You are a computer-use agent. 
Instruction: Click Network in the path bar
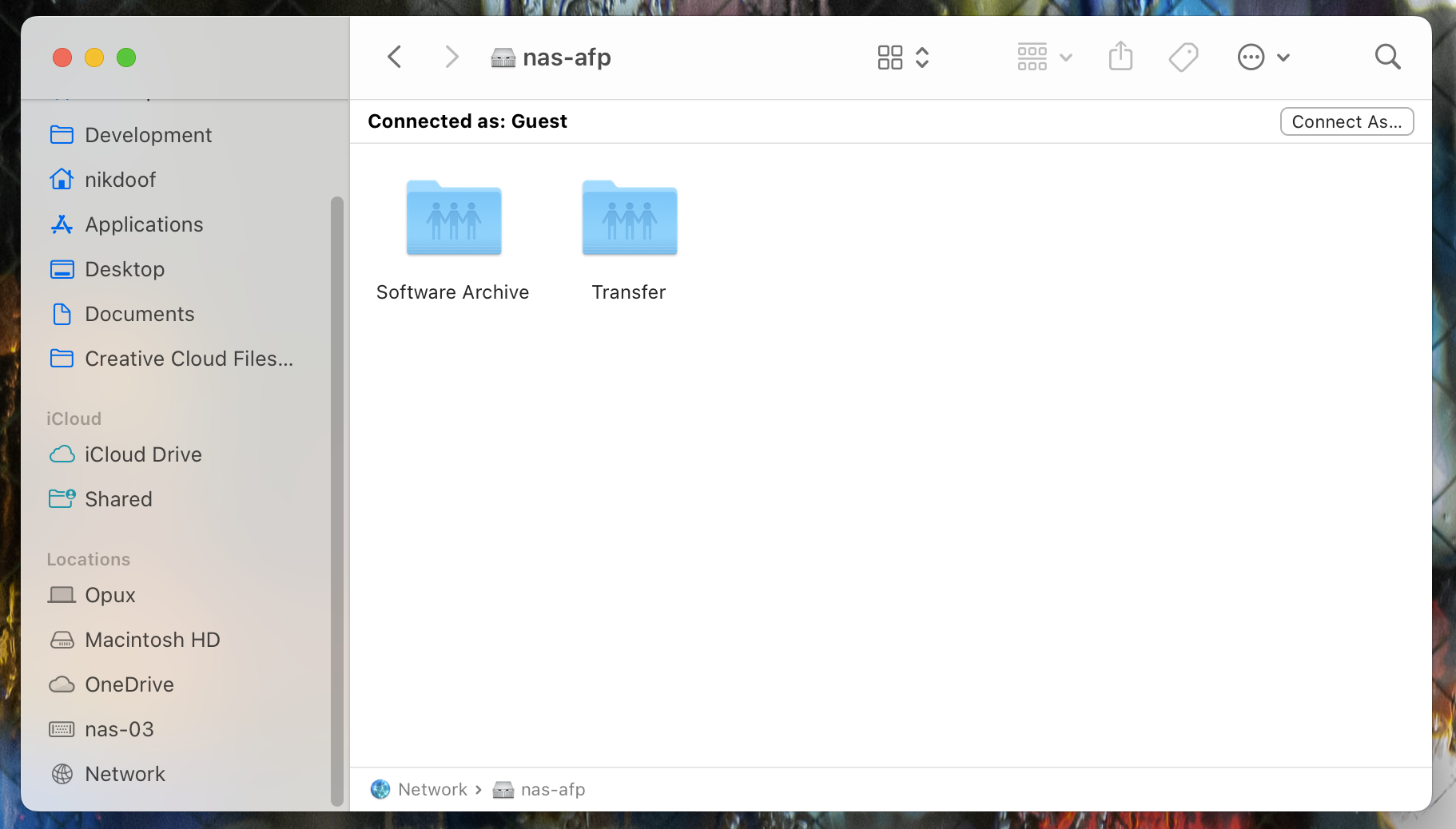[432, 790]
